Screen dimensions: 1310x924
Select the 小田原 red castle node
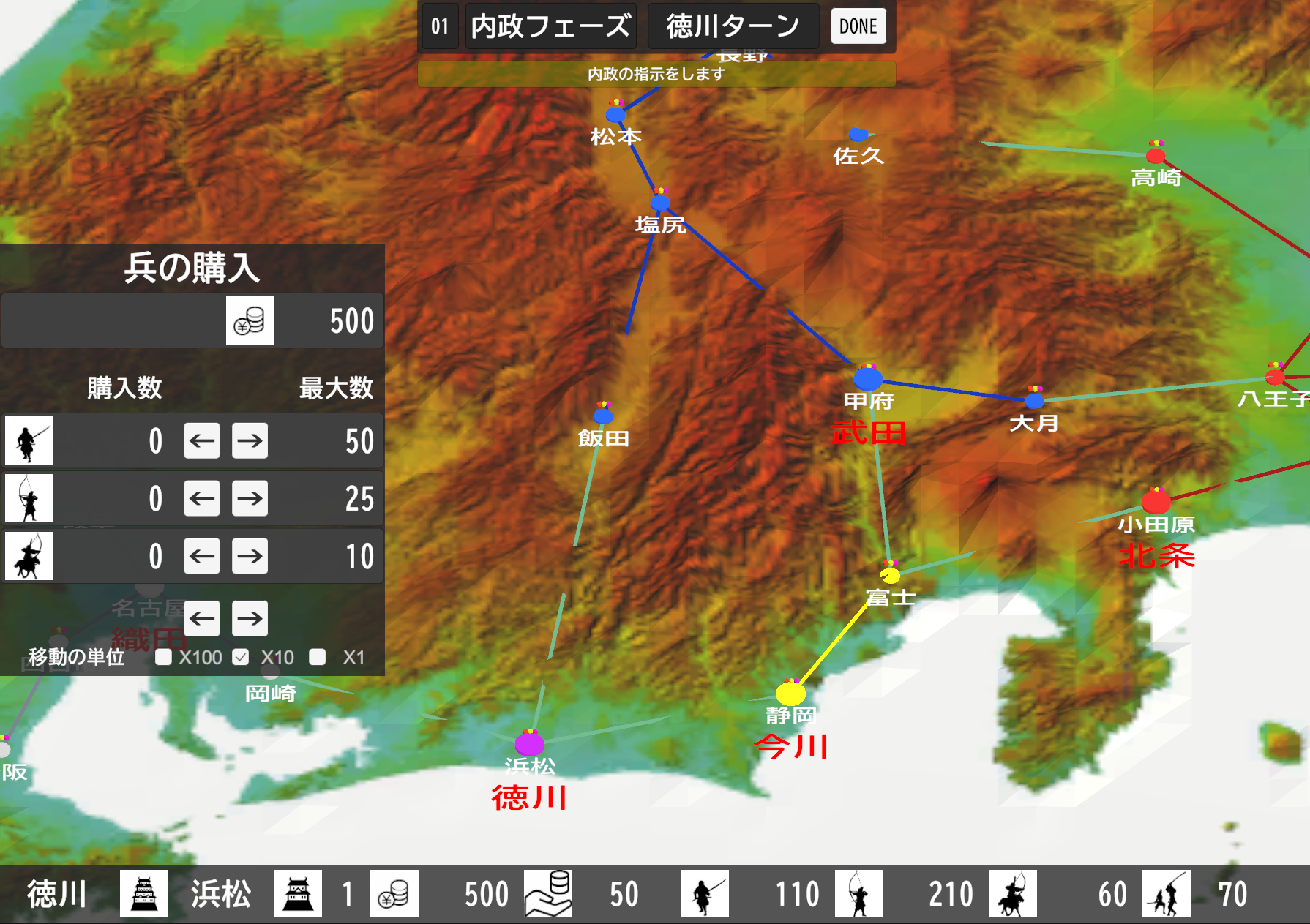1156,502
